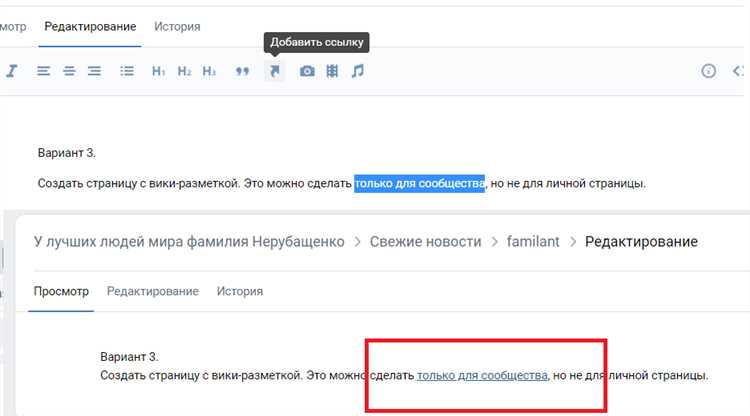Apply H2 heading style

184,71
